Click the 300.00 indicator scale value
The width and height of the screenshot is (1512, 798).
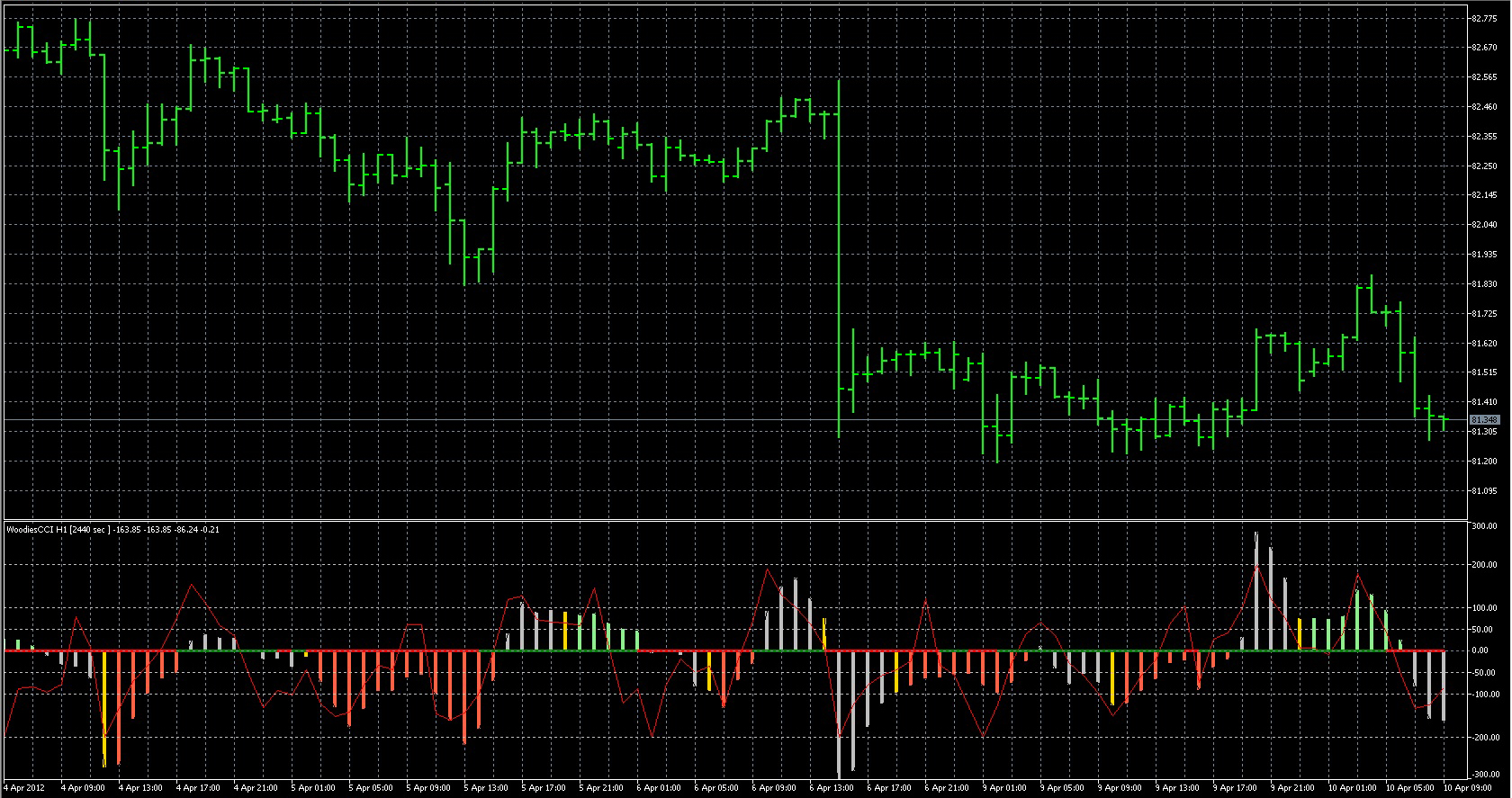[x=1485, y=526]
